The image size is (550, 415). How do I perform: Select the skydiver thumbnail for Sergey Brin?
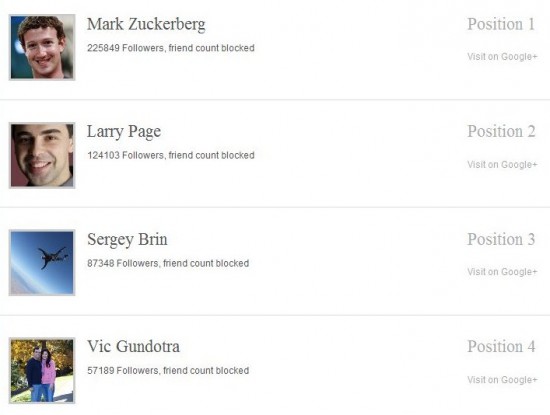click(x=42, y=263)
